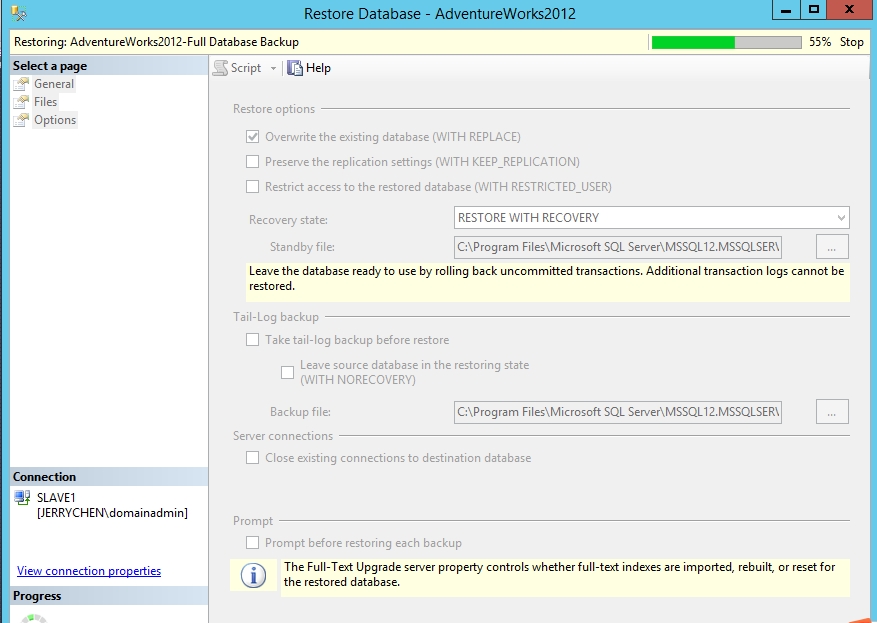Click the Restoring AdventureWorks2012 status text
The image size is (877, 623).
click(x=156, y=42)
